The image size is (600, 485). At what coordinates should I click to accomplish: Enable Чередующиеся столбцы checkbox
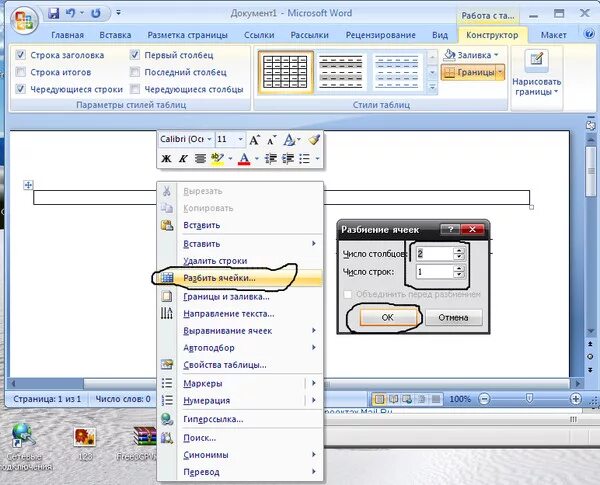click(x=135, y=89)
